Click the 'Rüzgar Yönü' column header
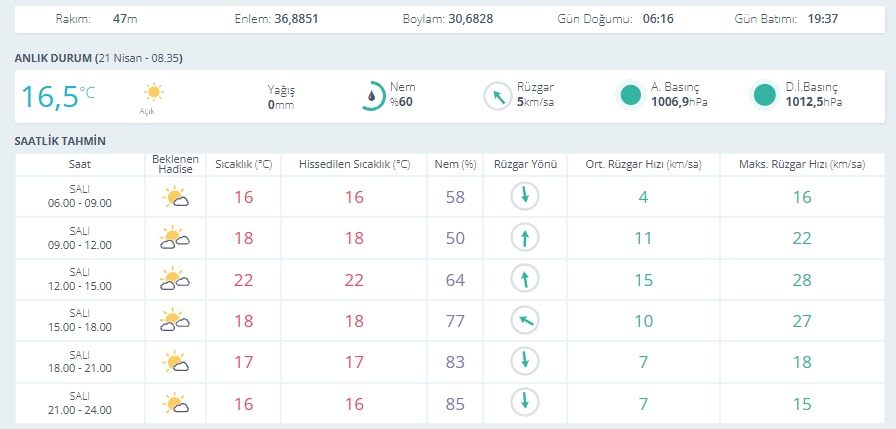896x429 pixels. (x=525, y=164)
